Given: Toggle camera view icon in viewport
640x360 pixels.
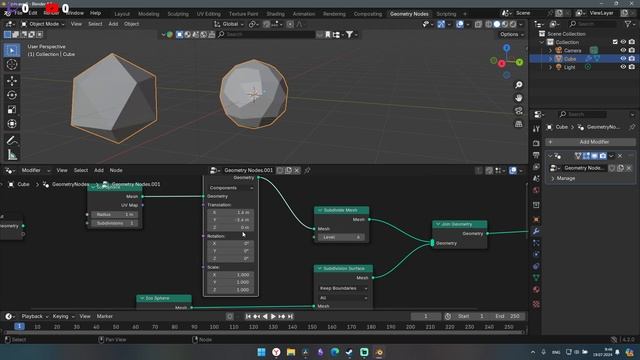Looking at the screenshot, I should (518, 111).
